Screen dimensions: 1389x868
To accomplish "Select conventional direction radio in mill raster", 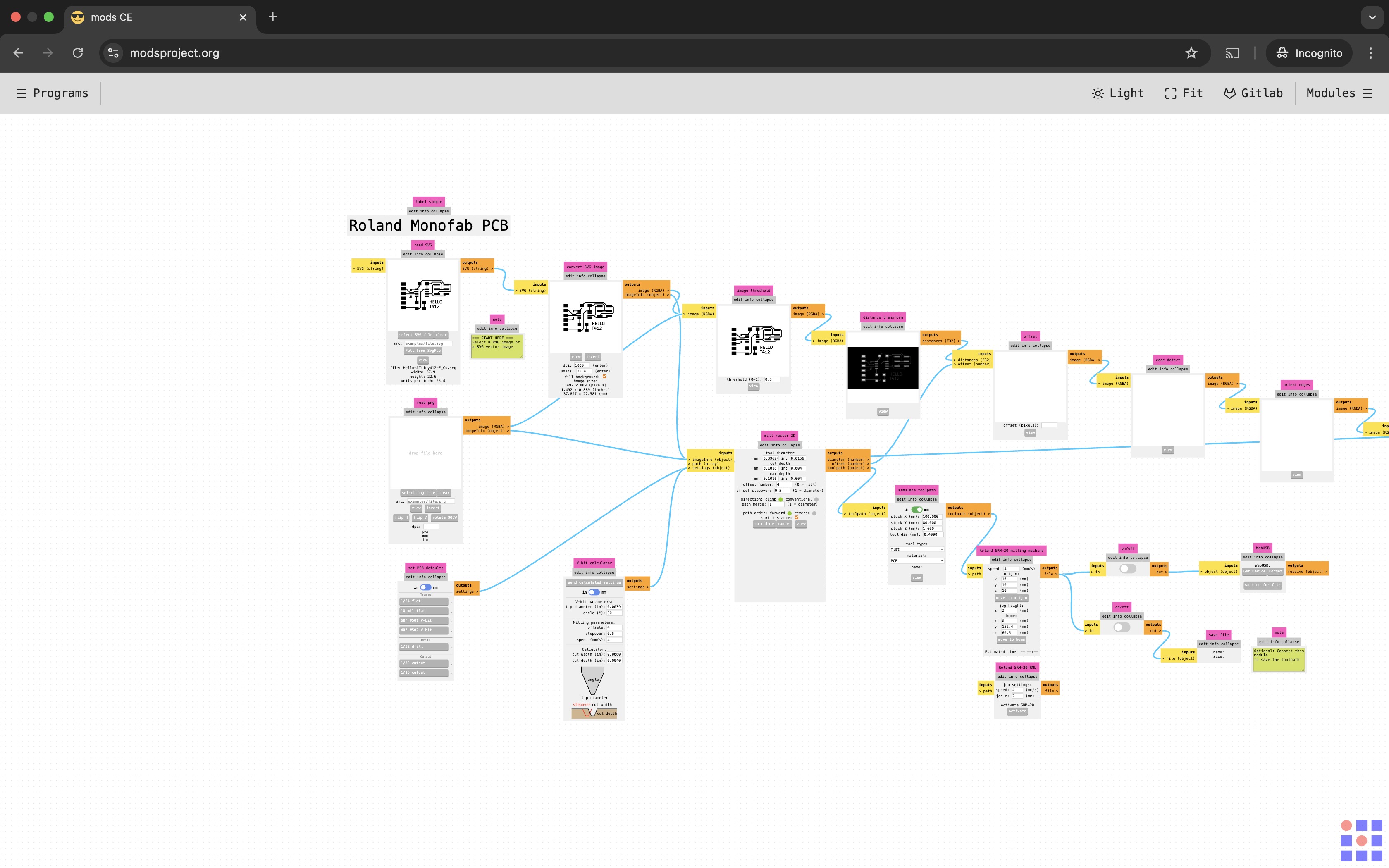I will pyautogui.click(x=816, y=499).
